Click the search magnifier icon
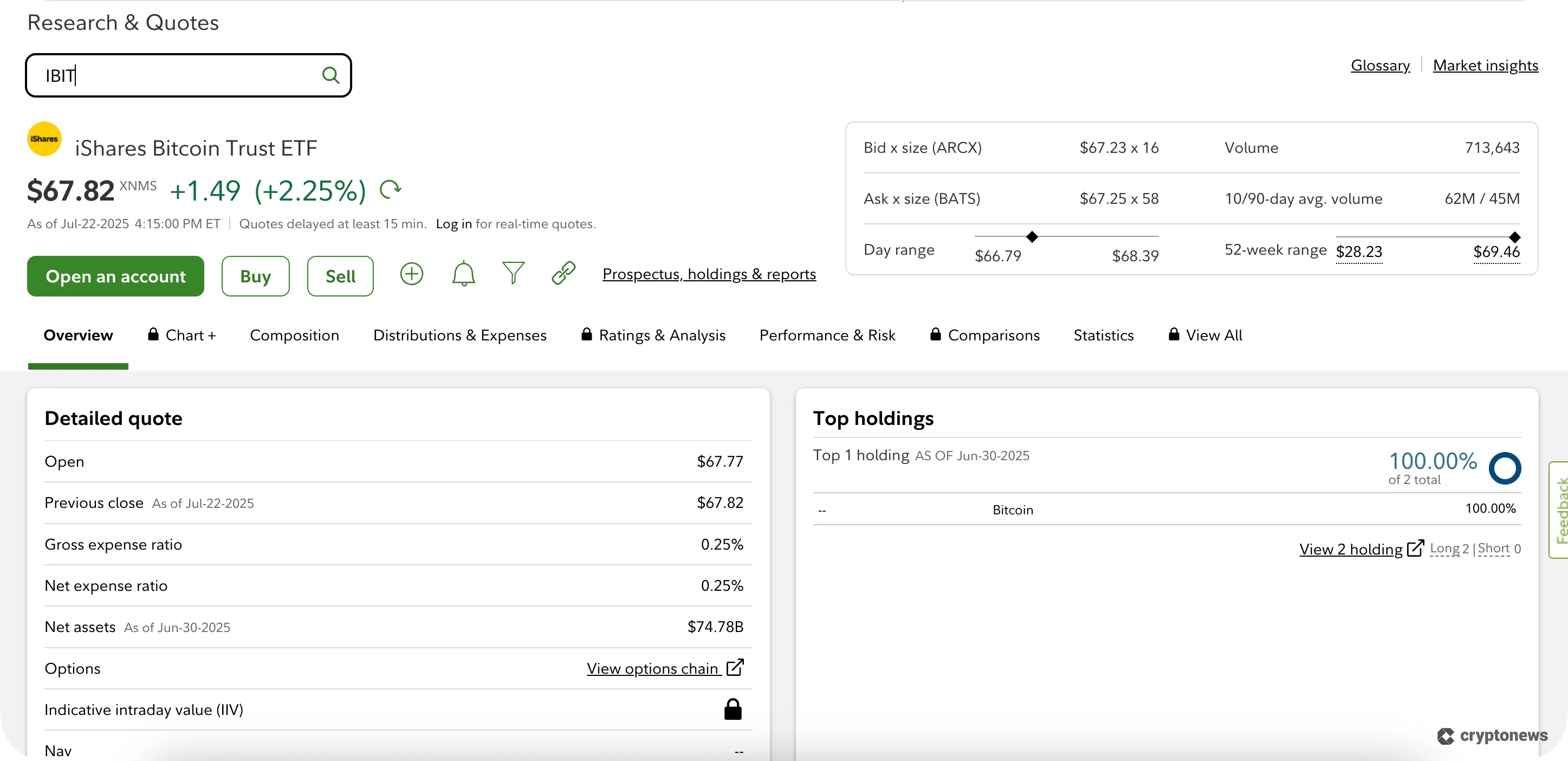Viewport: 1568px width, 761px height. click(x=331, y=74)
